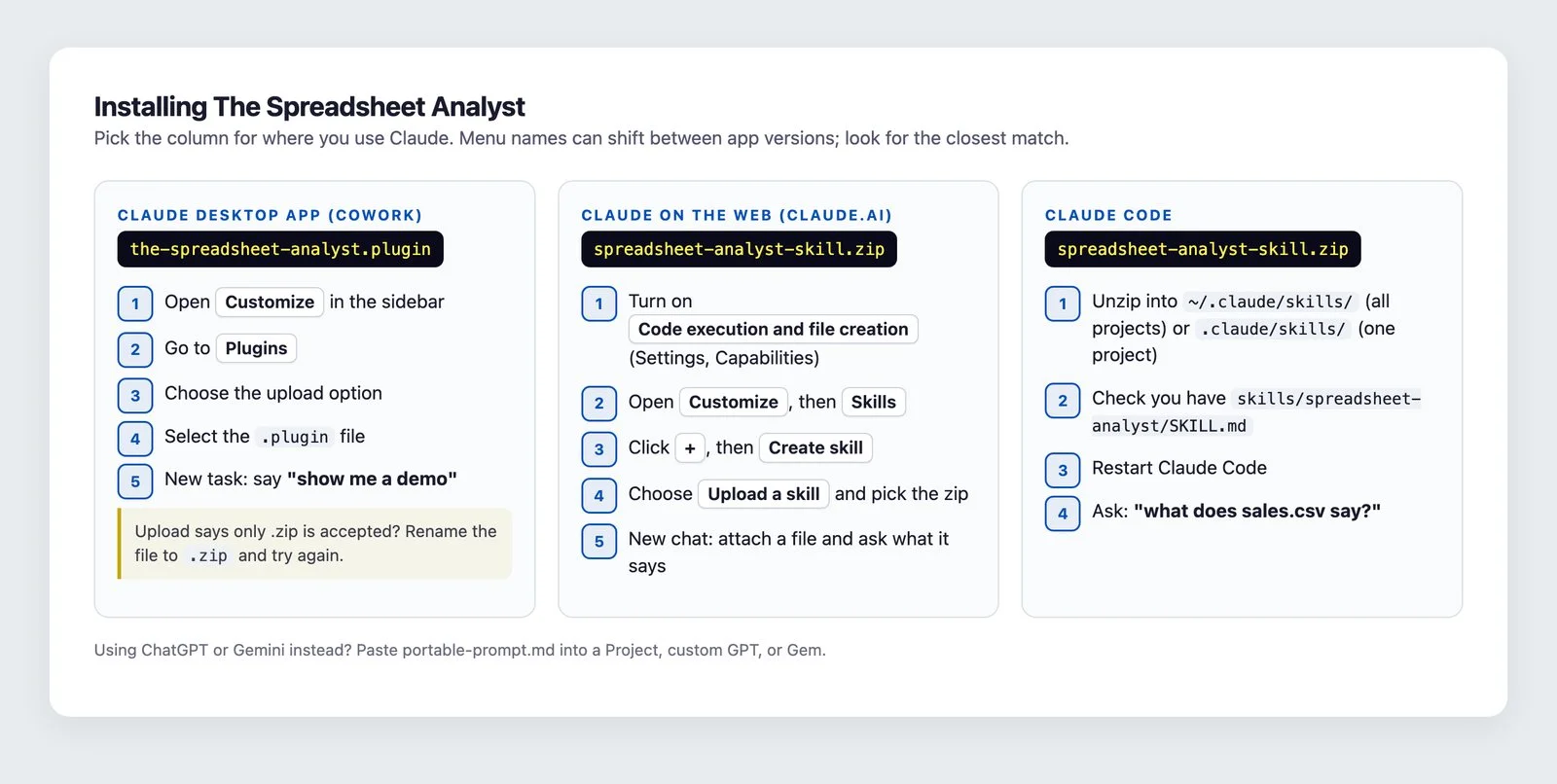Viewport: 1557px width, 784px height.
Task: Click the 'Installing The Spreadsheet Analyst' heading
Action: coord(309,107)
